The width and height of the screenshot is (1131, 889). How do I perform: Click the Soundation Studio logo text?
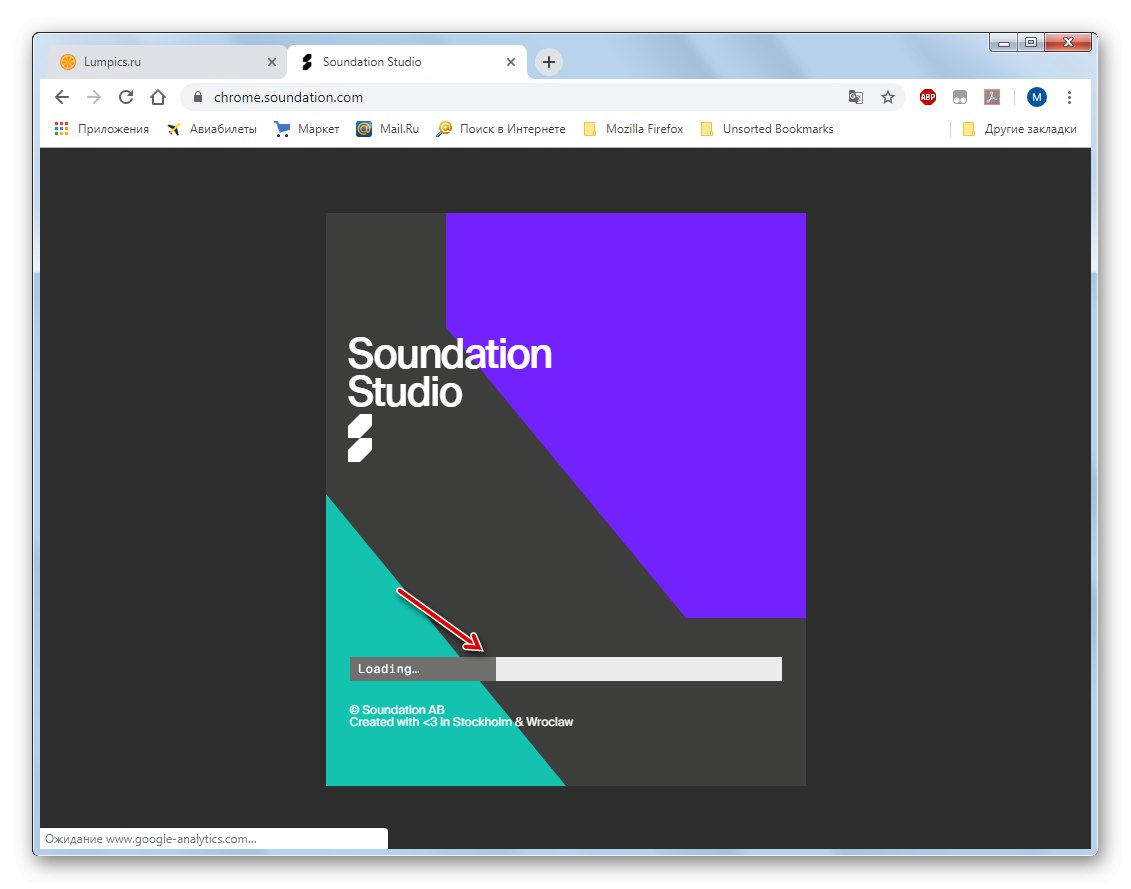pos(449,373)
